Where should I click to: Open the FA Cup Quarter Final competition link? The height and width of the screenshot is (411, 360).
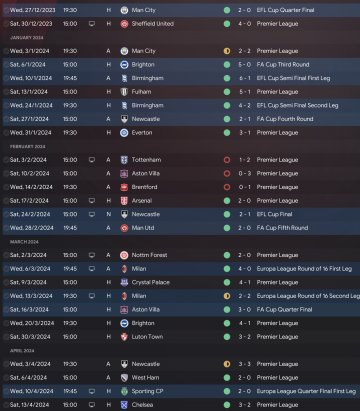(x=284, y=310)
